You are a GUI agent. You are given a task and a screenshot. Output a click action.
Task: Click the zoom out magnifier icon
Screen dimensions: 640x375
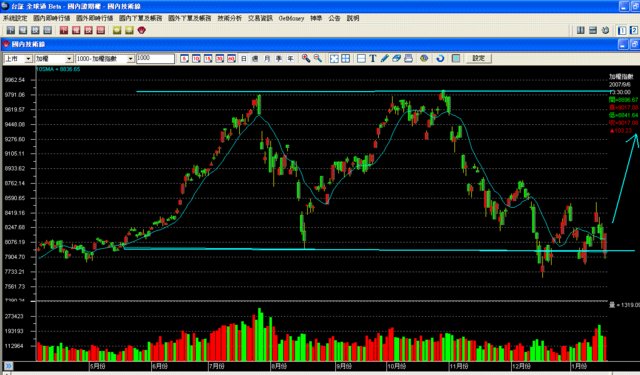pyautogui.click(x=318, y=58)
